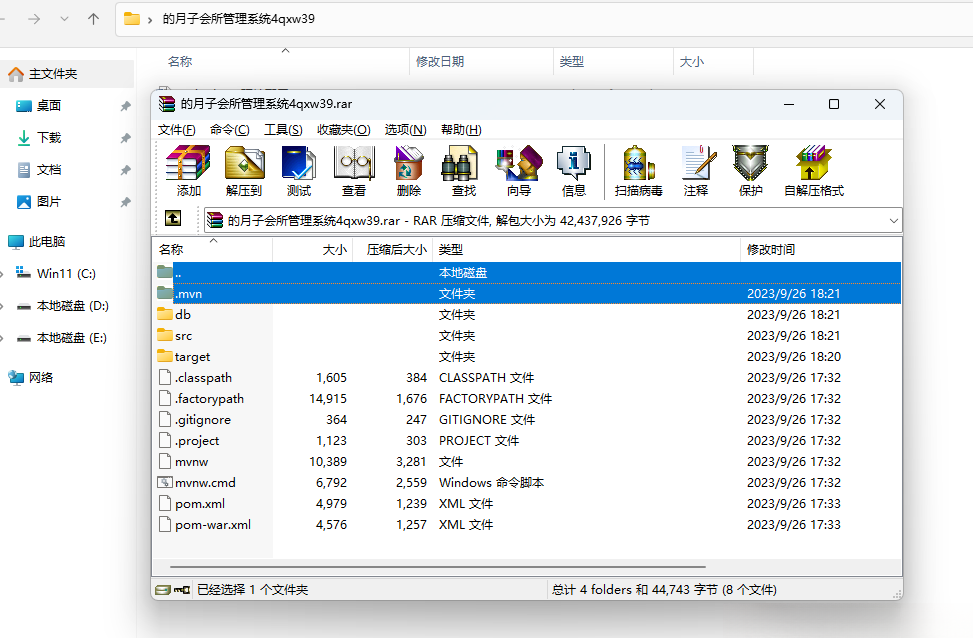The image size is (973, 638).
Task: Open Home (主文件夹) in Explorer sidebar
Action: [67, 74]
